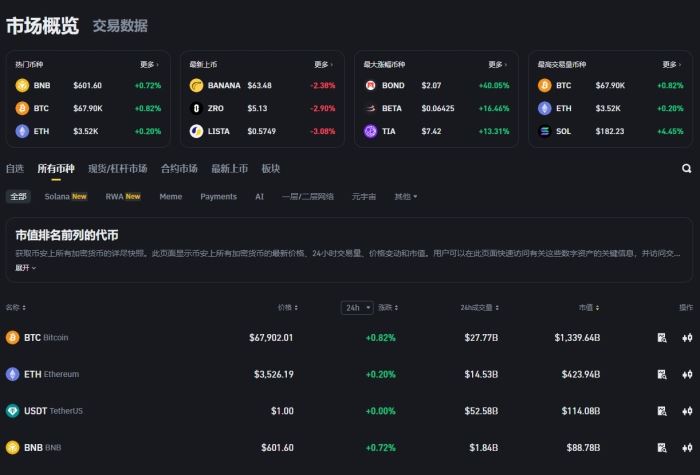700x475 pixels.
Task: Switch to the 合约市场 tab
Action: pos(179,169)
